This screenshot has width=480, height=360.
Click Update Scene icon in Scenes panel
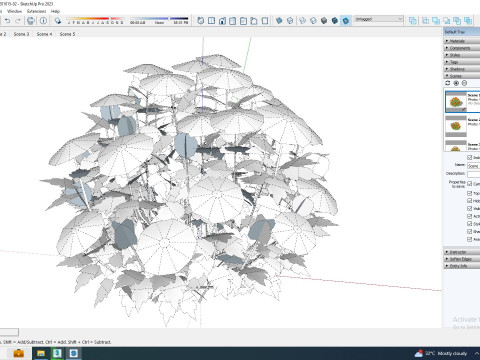448,83
